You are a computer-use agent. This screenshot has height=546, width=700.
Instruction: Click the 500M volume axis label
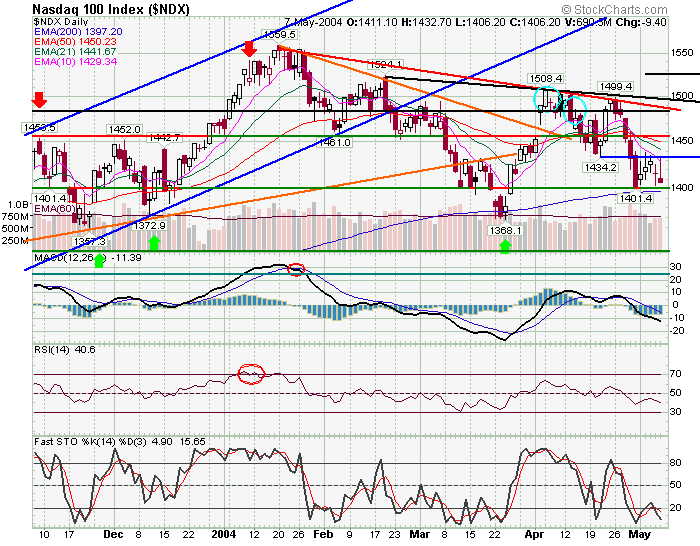click(x=15, y=229)
